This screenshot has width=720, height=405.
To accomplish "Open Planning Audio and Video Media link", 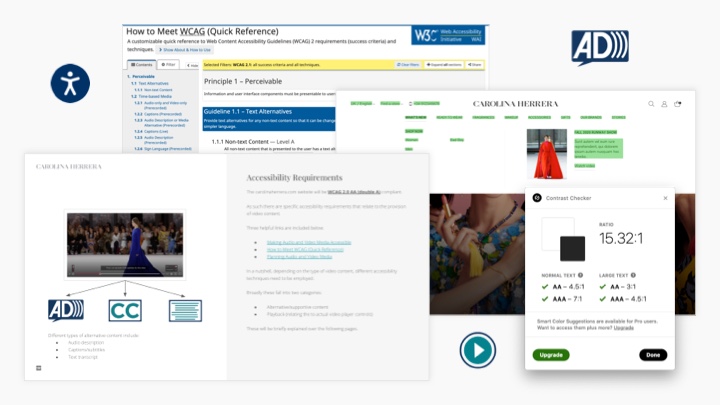I will [299, 257].
